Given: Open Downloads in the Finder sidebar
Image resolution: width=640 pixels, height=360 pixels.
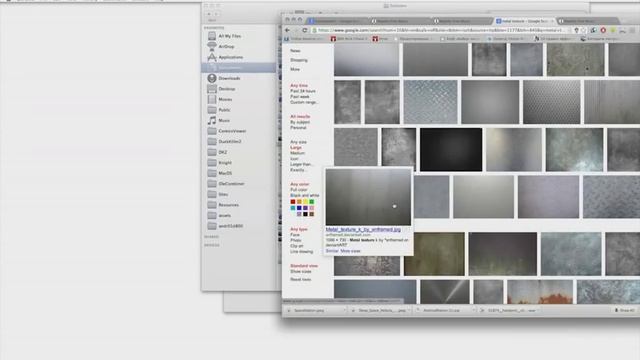Looking at the screenshot, I should 229,78.
